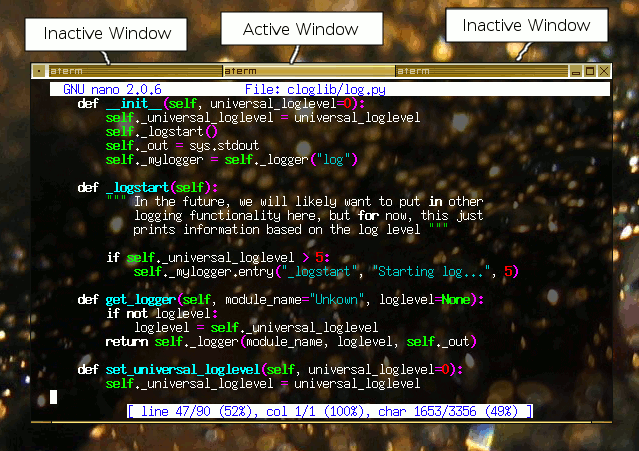Click the 'if not loglevel:' line
Image resolution: width=639 pixels, height=451 pixels.
162,314
